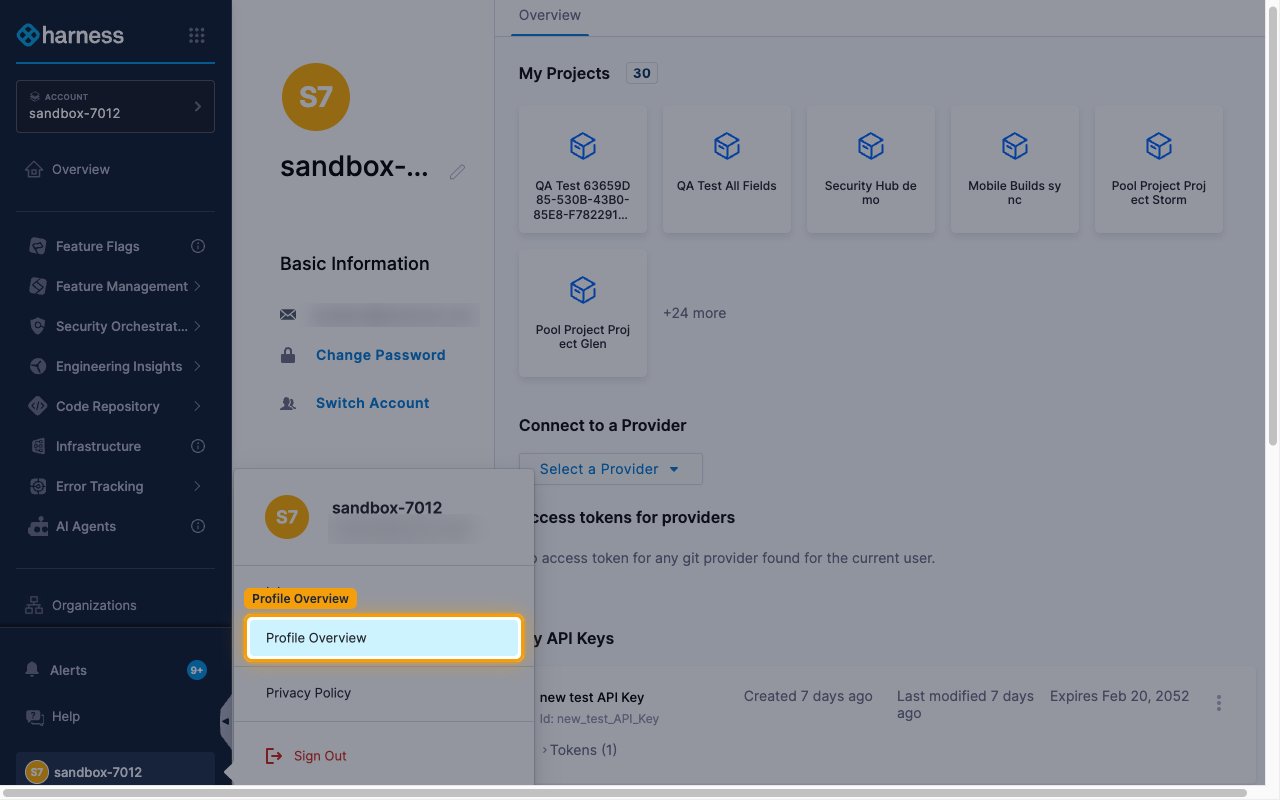
Task: Open Alerts bell icon
Action: [33, 670]
